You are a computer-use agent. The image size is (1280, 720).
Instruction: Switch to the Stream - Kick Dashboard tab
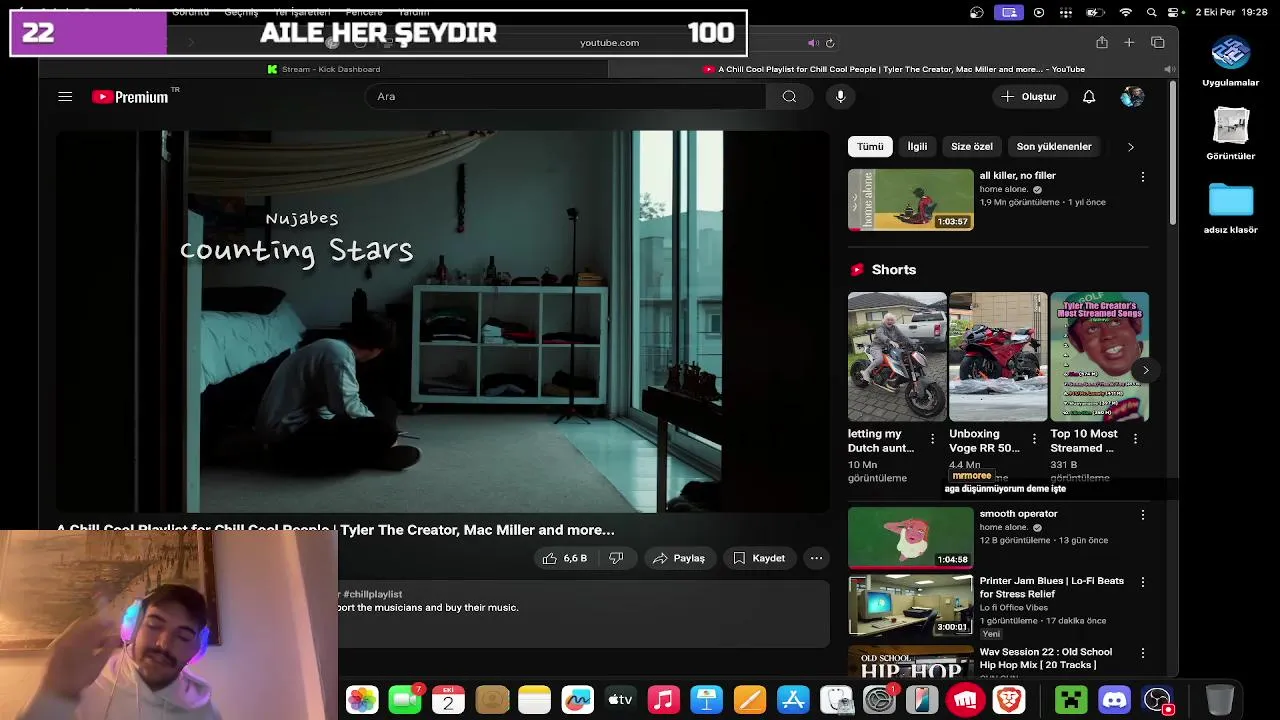323,69
